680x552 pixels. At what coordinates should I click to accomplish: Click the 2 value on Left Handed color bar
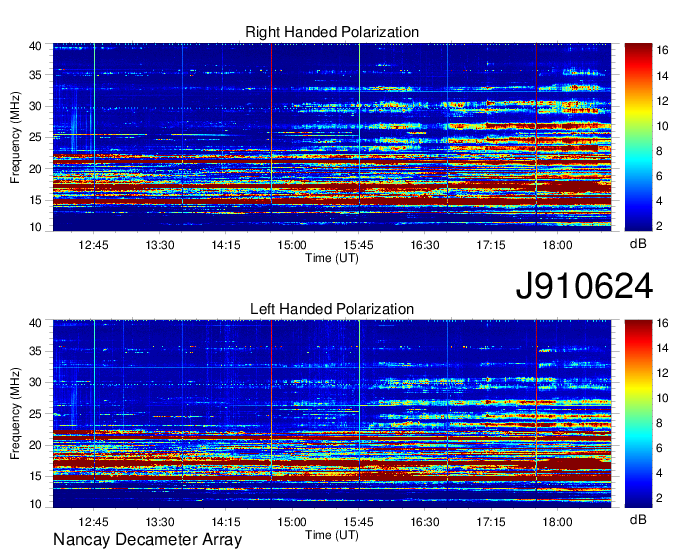[659, 498]
